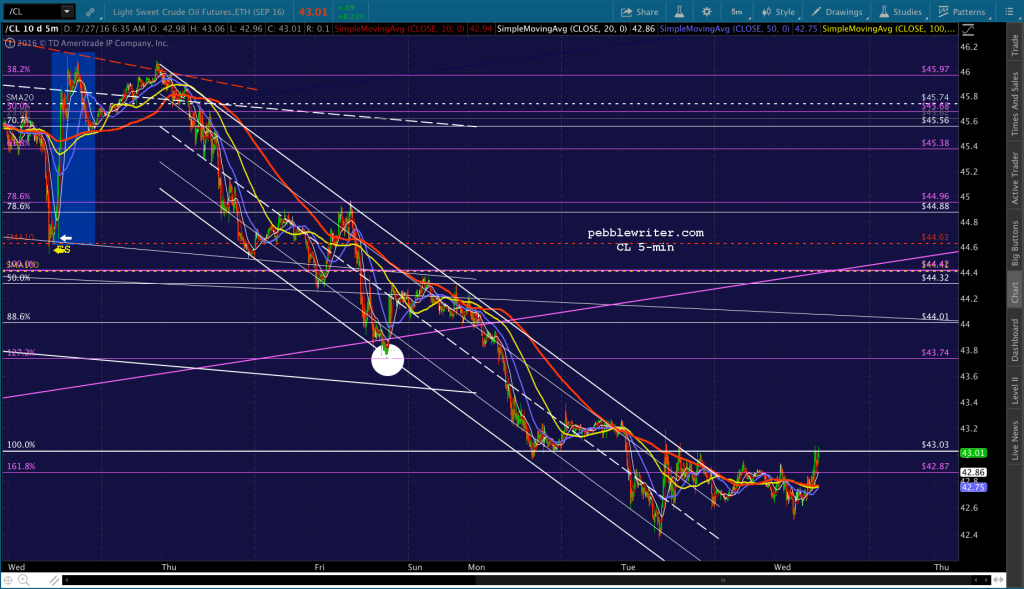The width and height of the screenshot is (1024, 589).
Task: Click the blue 42.75 price bubble on axis
Action: (973, 487)
